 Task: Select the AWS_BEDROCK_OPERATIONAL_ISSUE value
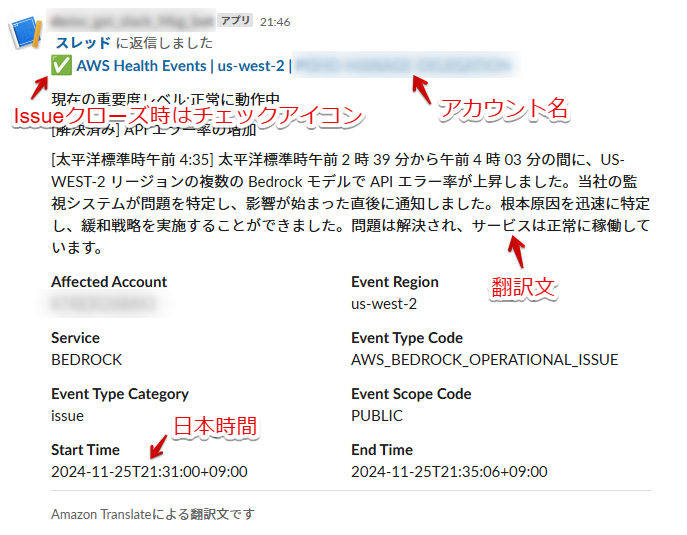485,360
